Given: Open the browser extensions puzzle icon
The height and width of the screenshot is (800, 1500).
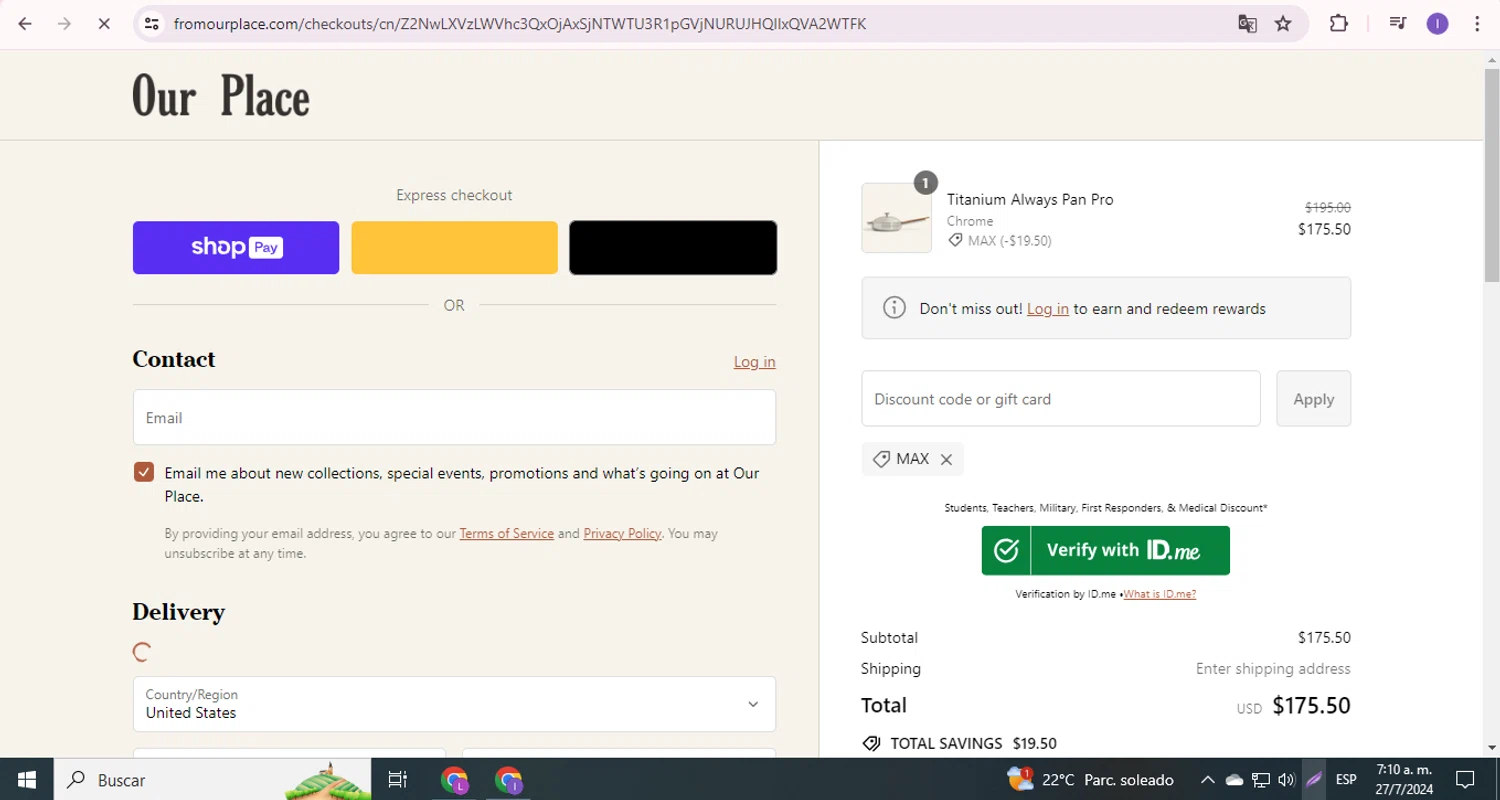Looking at the screenshot, I should (1338, 23).
